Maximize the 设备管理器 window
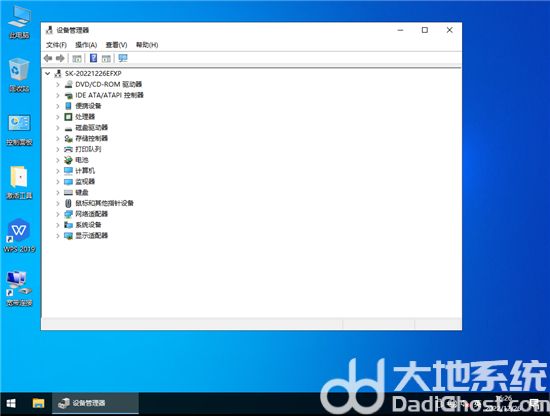 click(425, 30)
